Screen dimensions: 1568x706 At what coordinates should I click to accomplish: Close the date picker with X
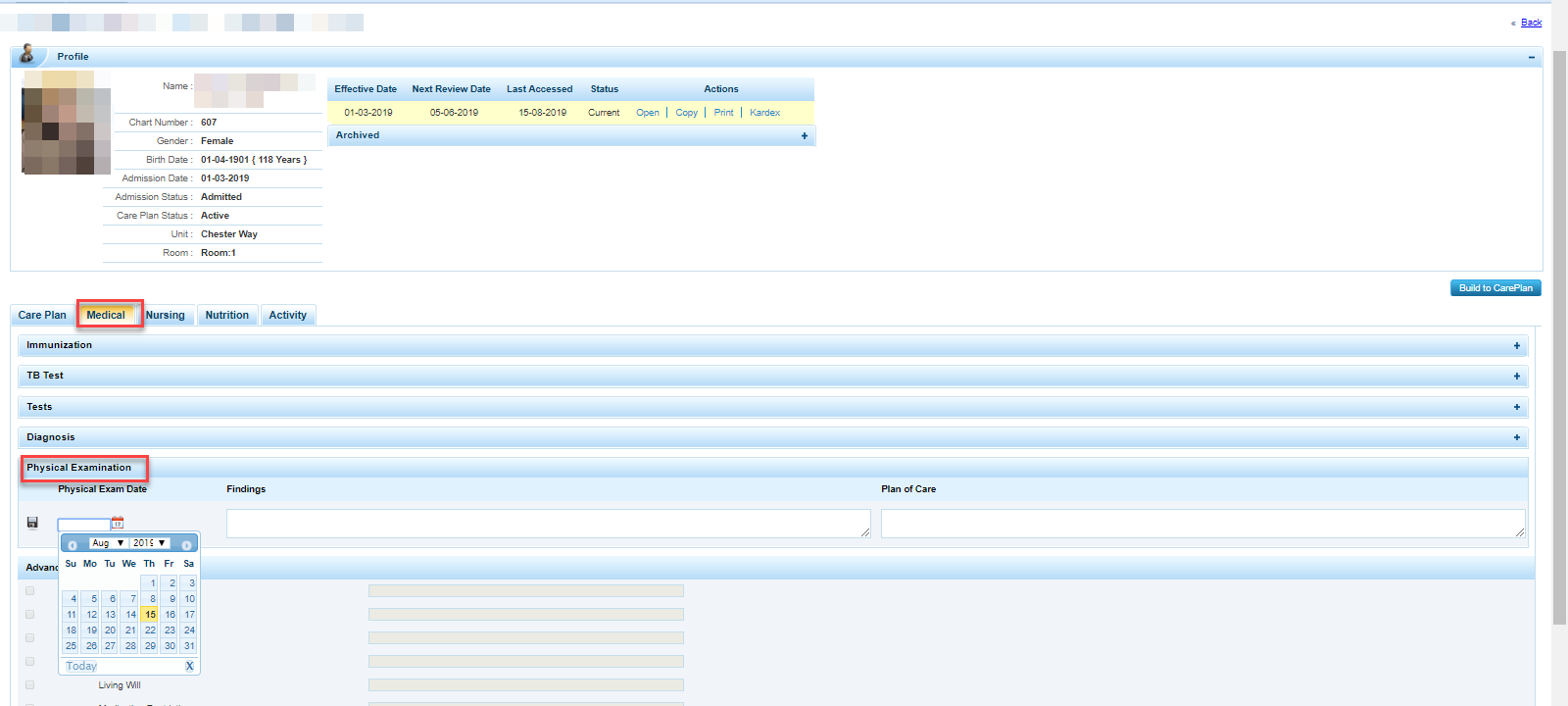pos(189,666)
